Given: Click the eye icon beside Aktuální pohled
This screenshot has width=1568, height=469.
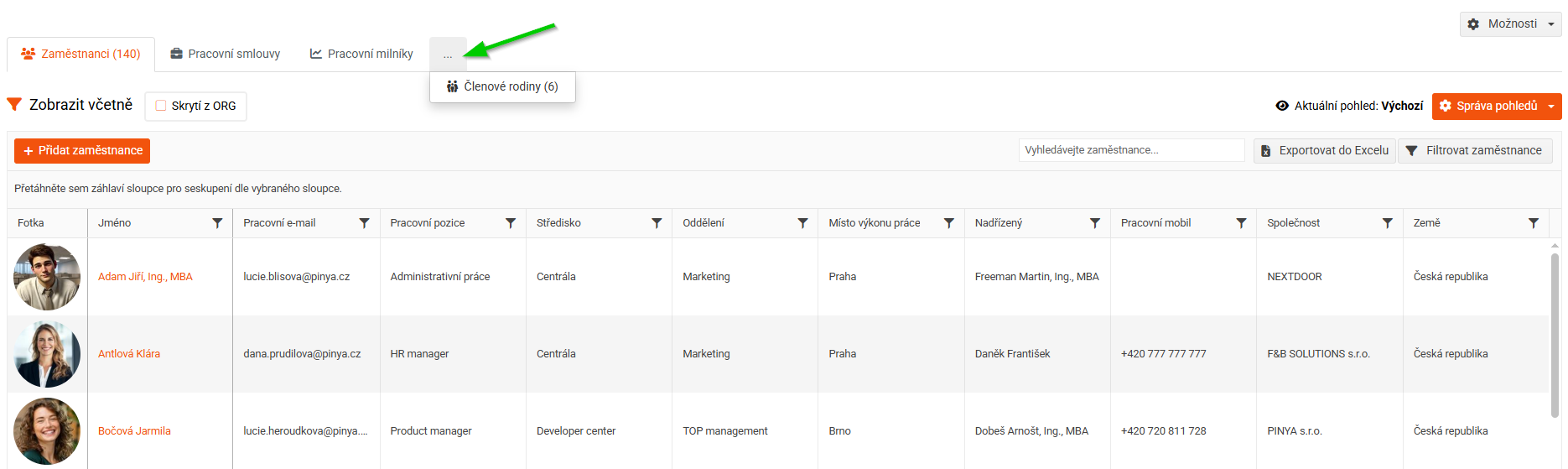Looking at the screenshot, I should pos(1281,106).
